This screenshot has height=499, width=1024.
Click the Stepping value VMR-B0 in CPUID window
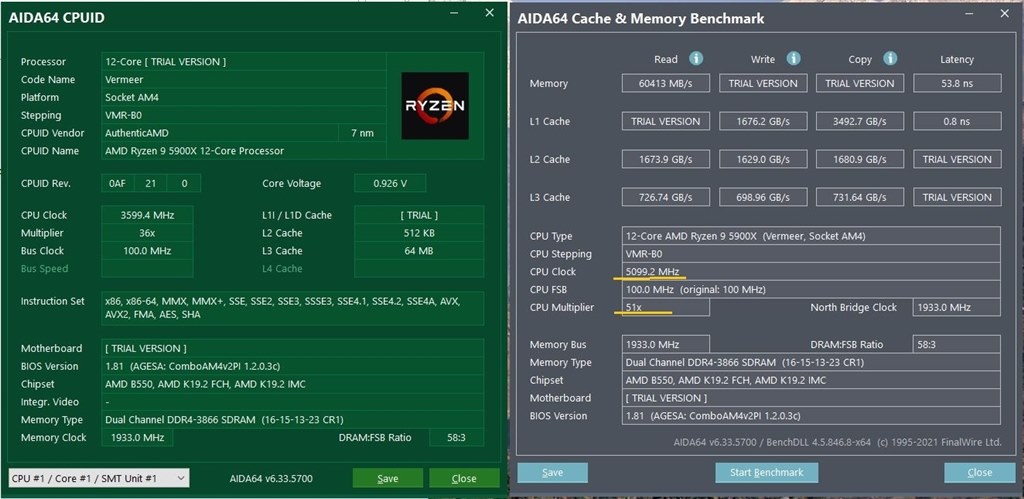[244, 115]
